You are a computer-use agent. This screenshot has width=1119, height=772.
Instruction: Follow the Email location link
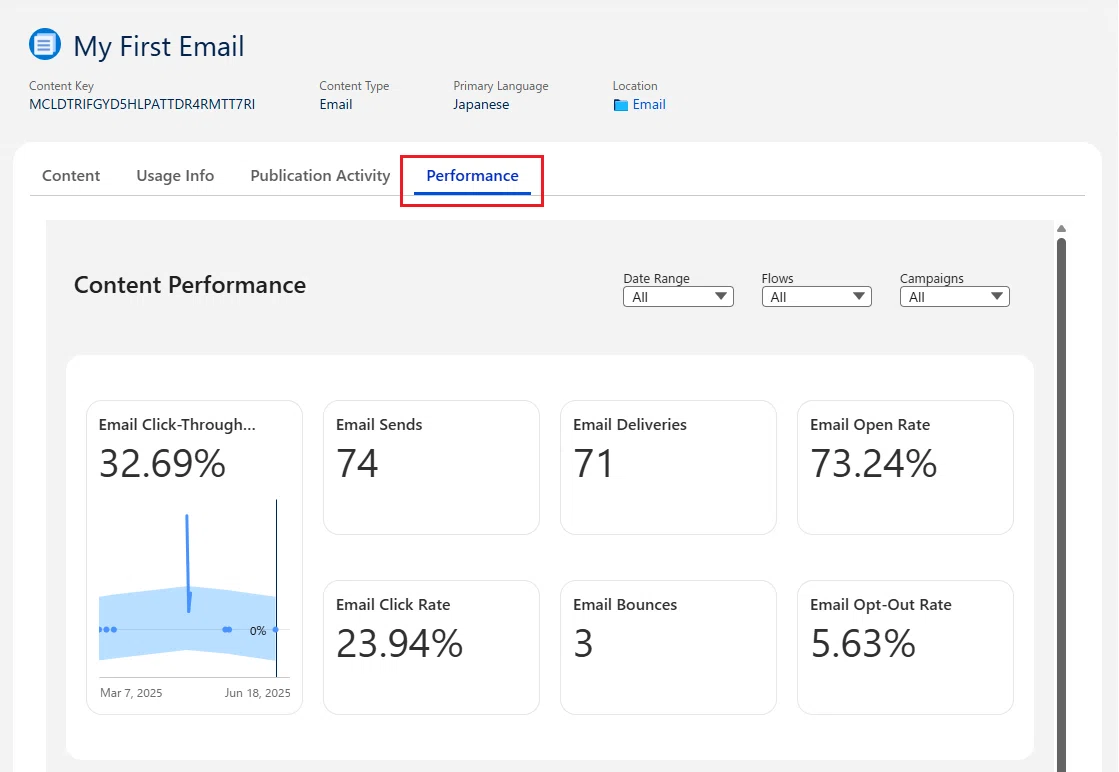[649, 104]
